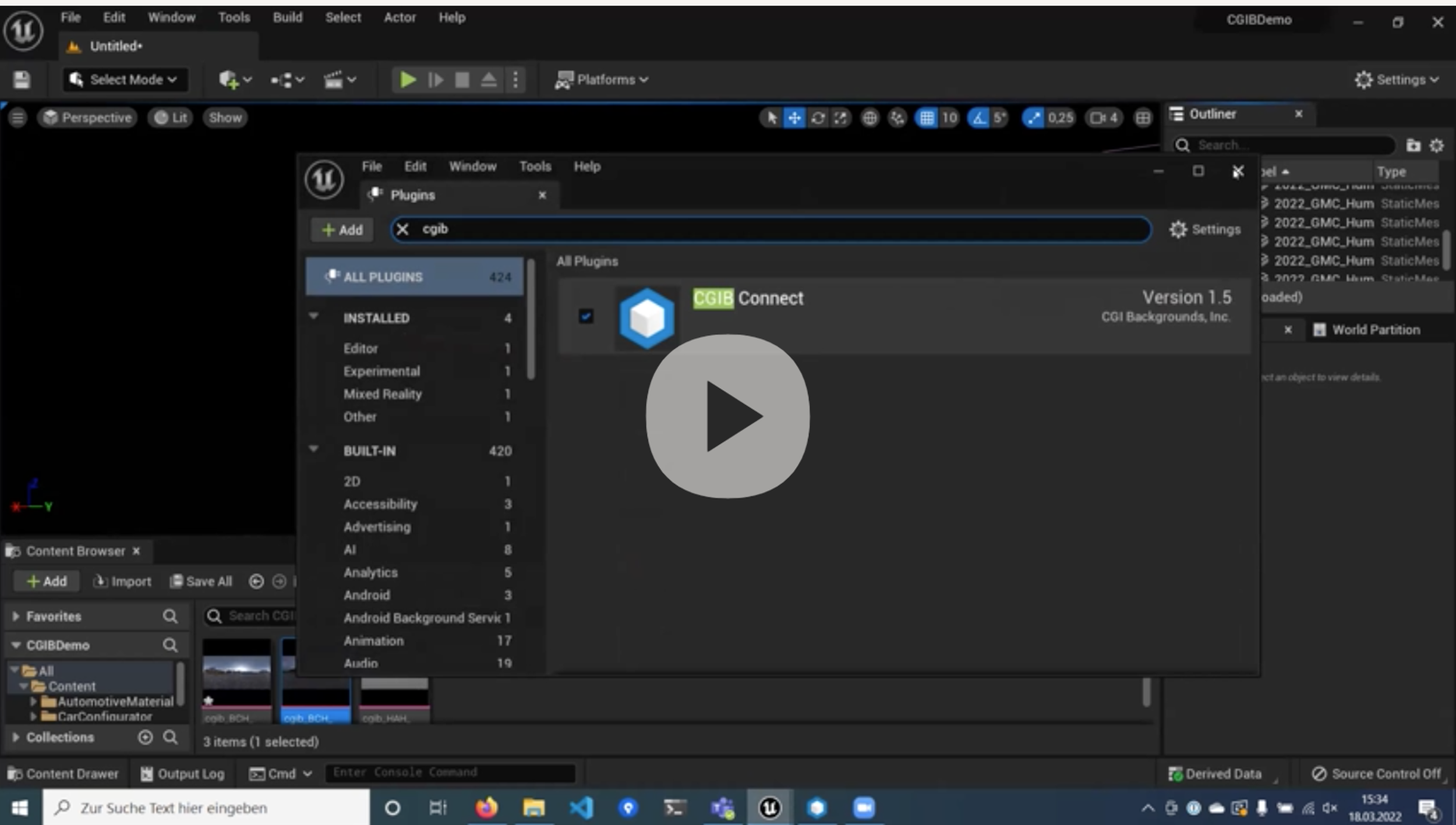Click the green Play level button
This screenshot has height=825, width=1456.
tap(407, 79)
